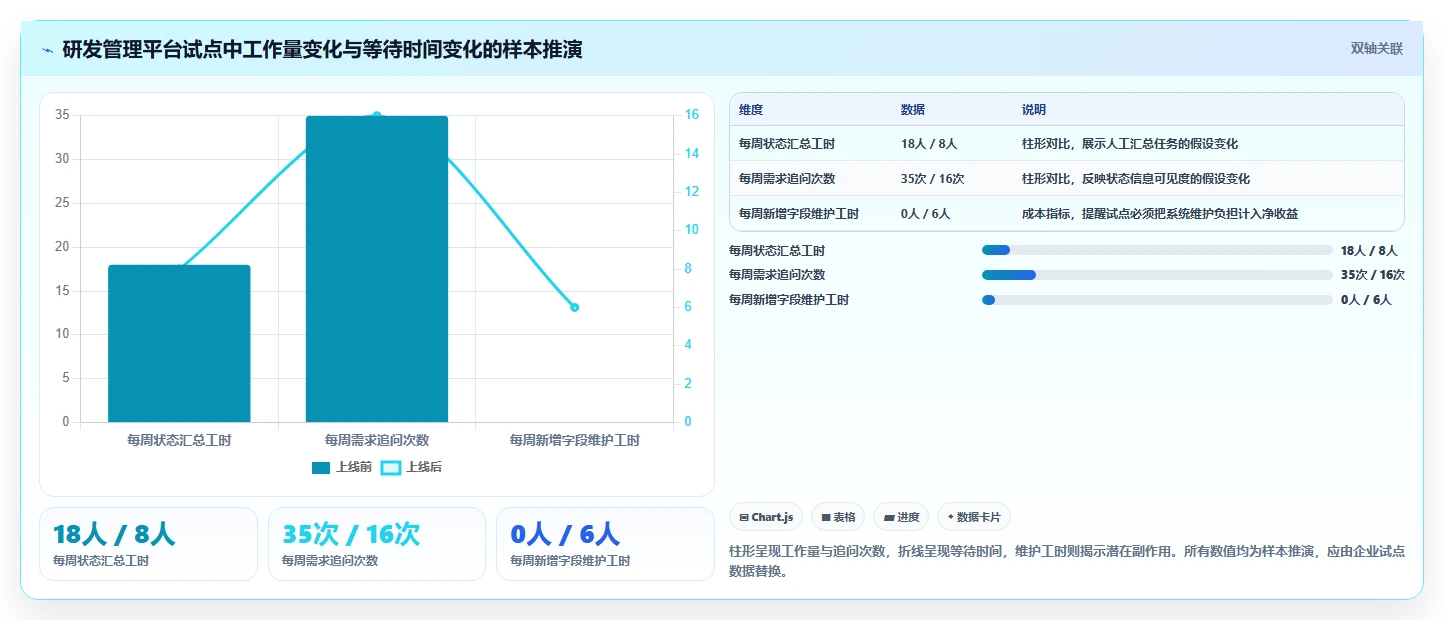This screenshot has width=1444, height=620.
Task: Open the 0人 / 6人 data card
Action: [x=605, y=544]
